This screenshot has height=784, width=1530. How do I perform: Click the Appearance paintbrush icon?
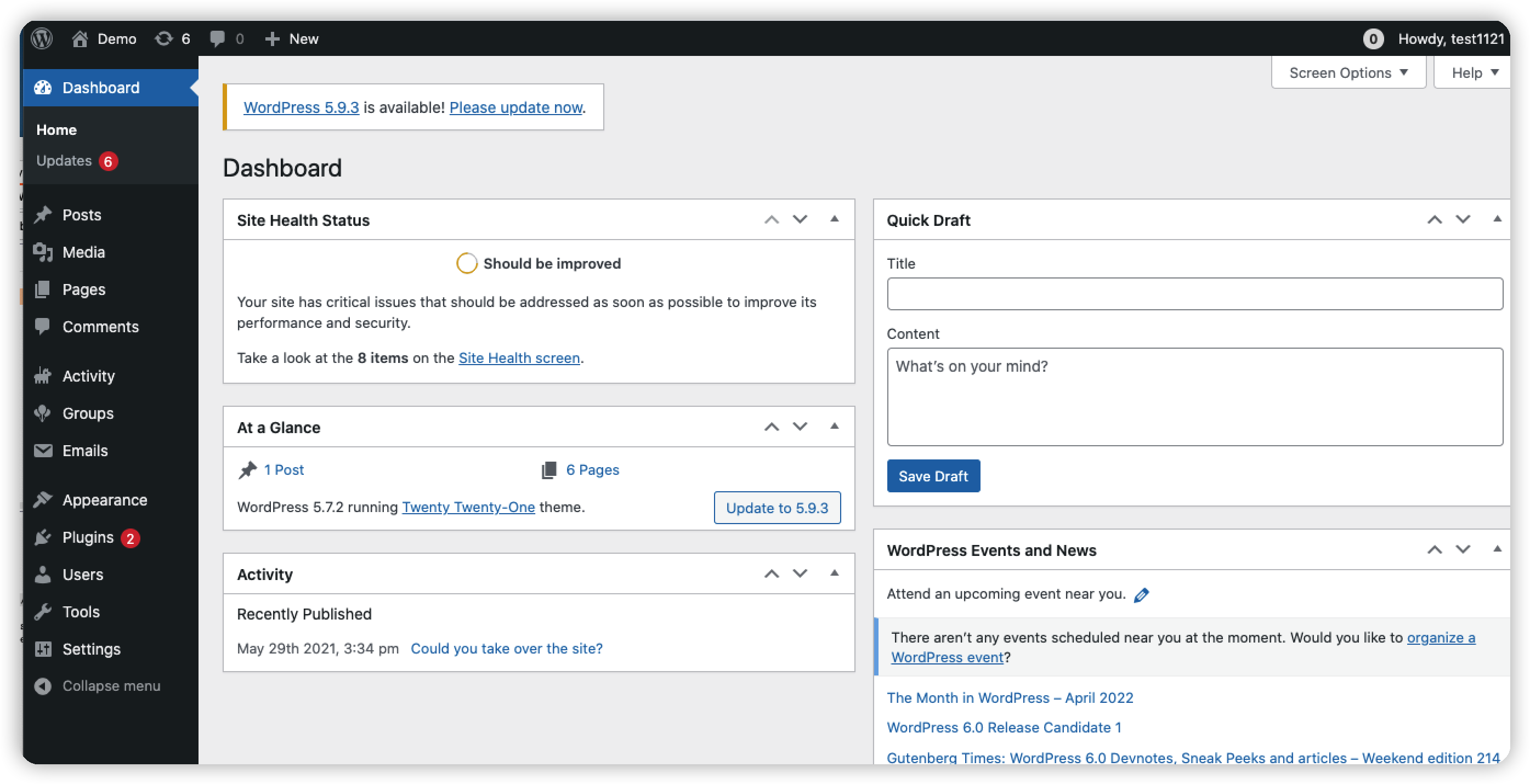tap(43, 499)
